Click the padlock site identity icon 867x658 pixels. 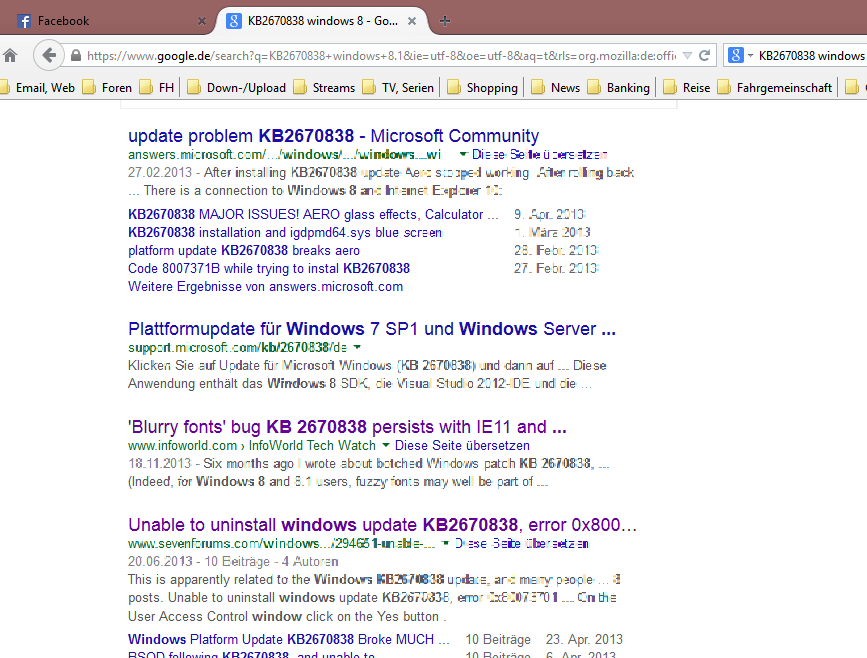[x=76, y=55]
